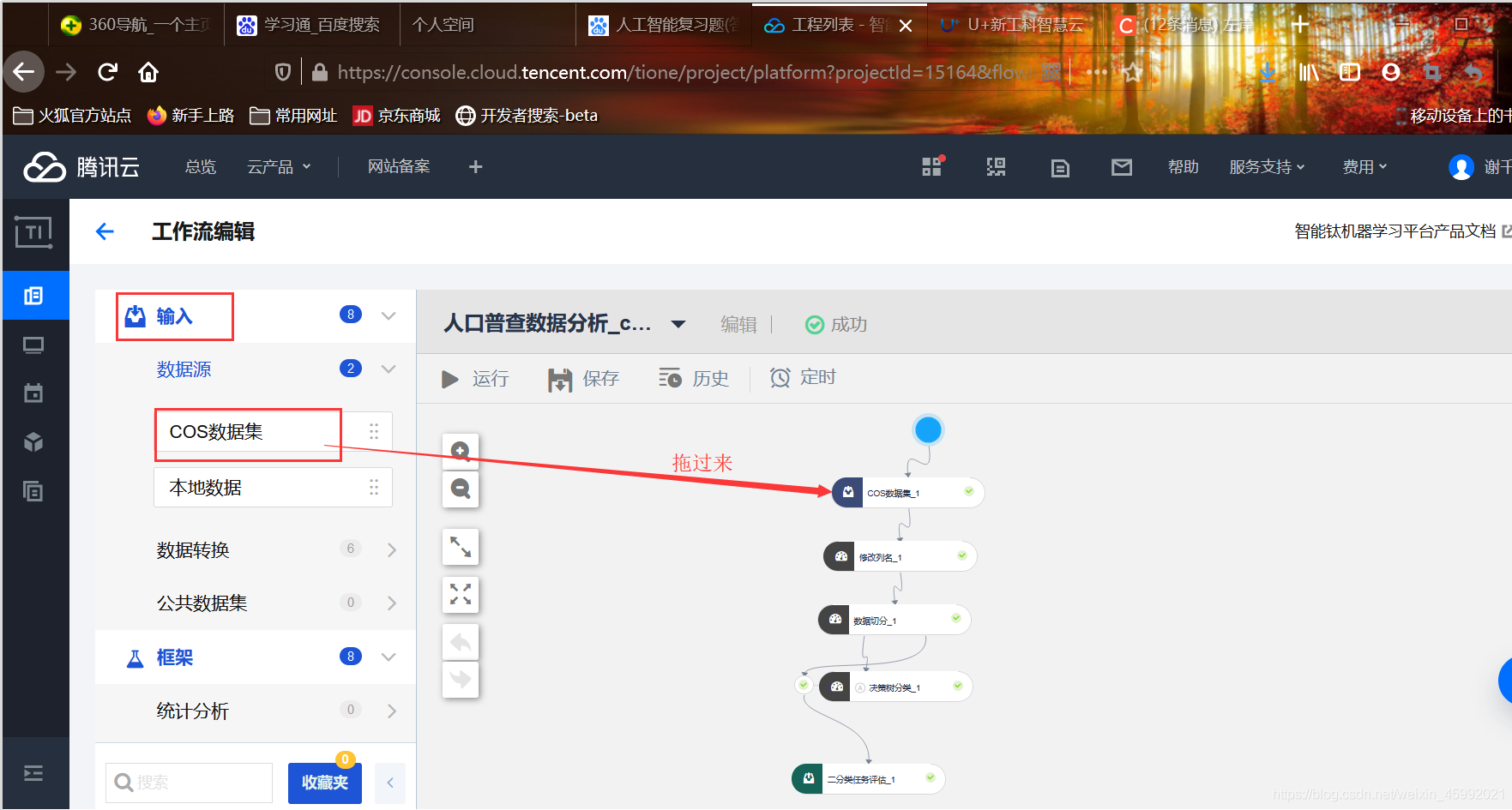The width and height of the screenshot is (1512, 810).
Task: Switch to 个人空间 browser tab
Action: coord(487,25)
